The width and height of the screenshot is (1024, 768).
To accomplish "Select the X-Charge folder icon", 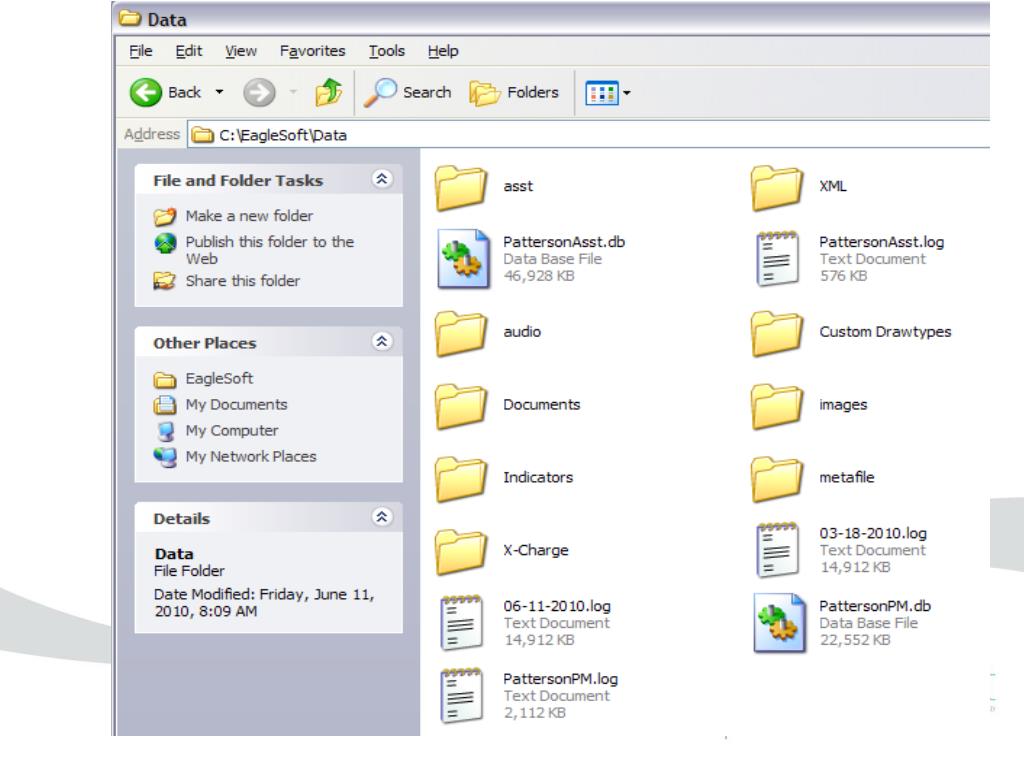I will point(461,552).
